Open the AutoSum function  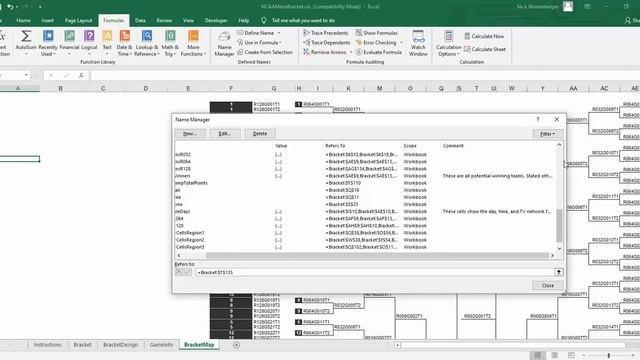(26, 42)
